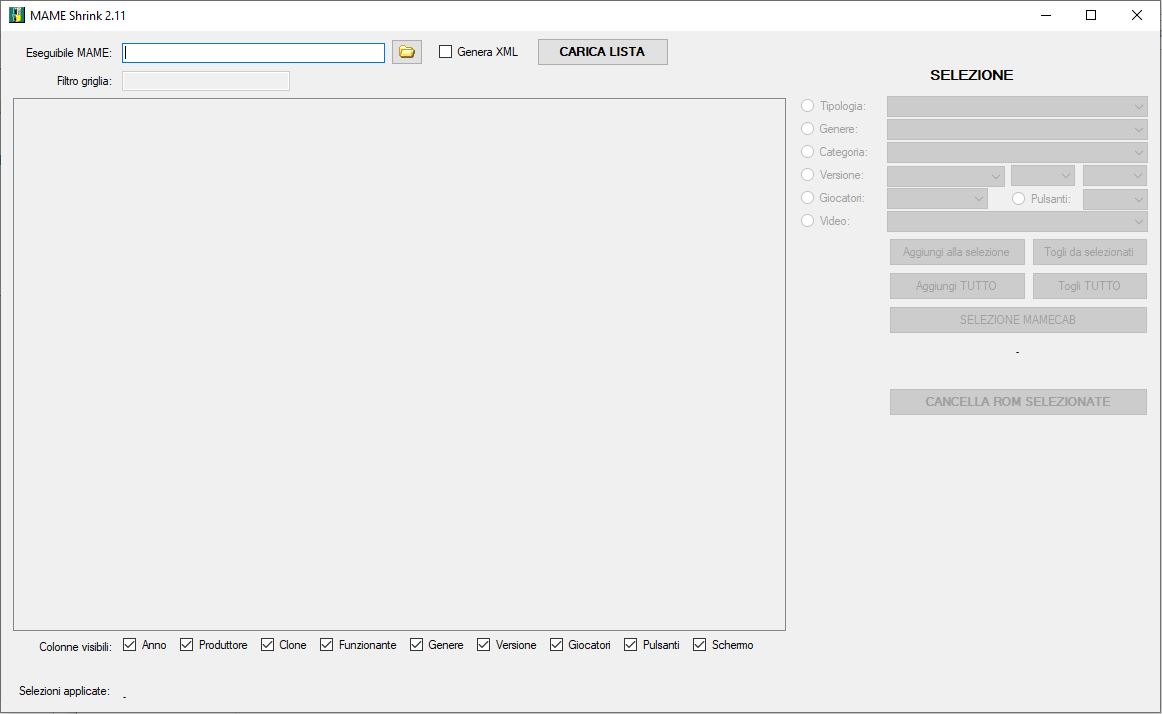Toggle the Versione column checkbox
The width and height of the screenshot is (1162, 714).
[484, 645]
